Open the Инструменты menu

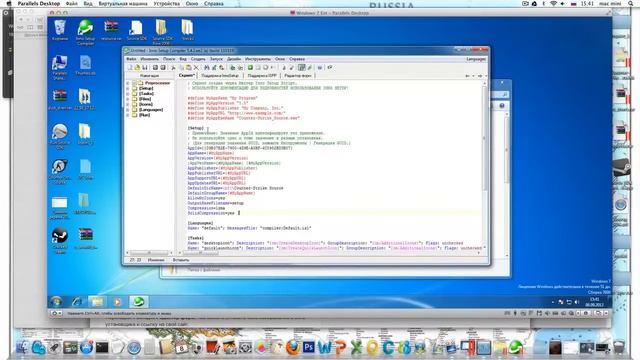pyautogui.click(x=258, y=59)
